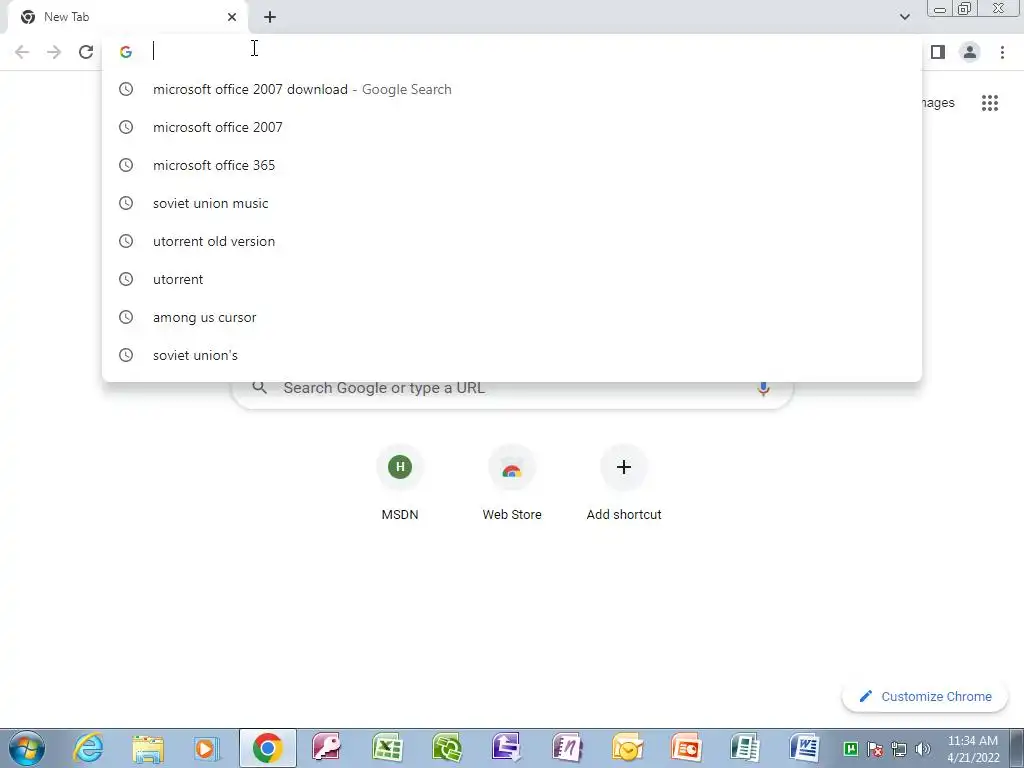Open the Web Store shortcut

tap(512, 483)
